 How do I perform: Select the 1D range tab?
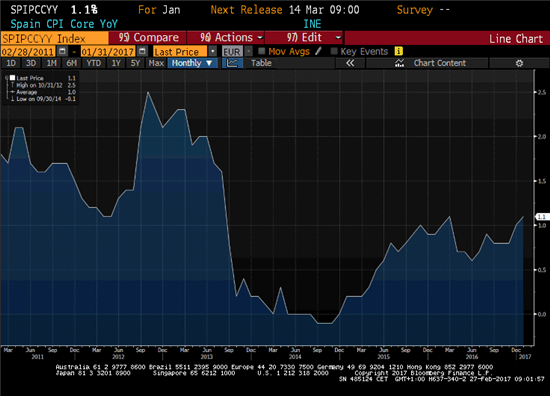[x=11, y=63]
